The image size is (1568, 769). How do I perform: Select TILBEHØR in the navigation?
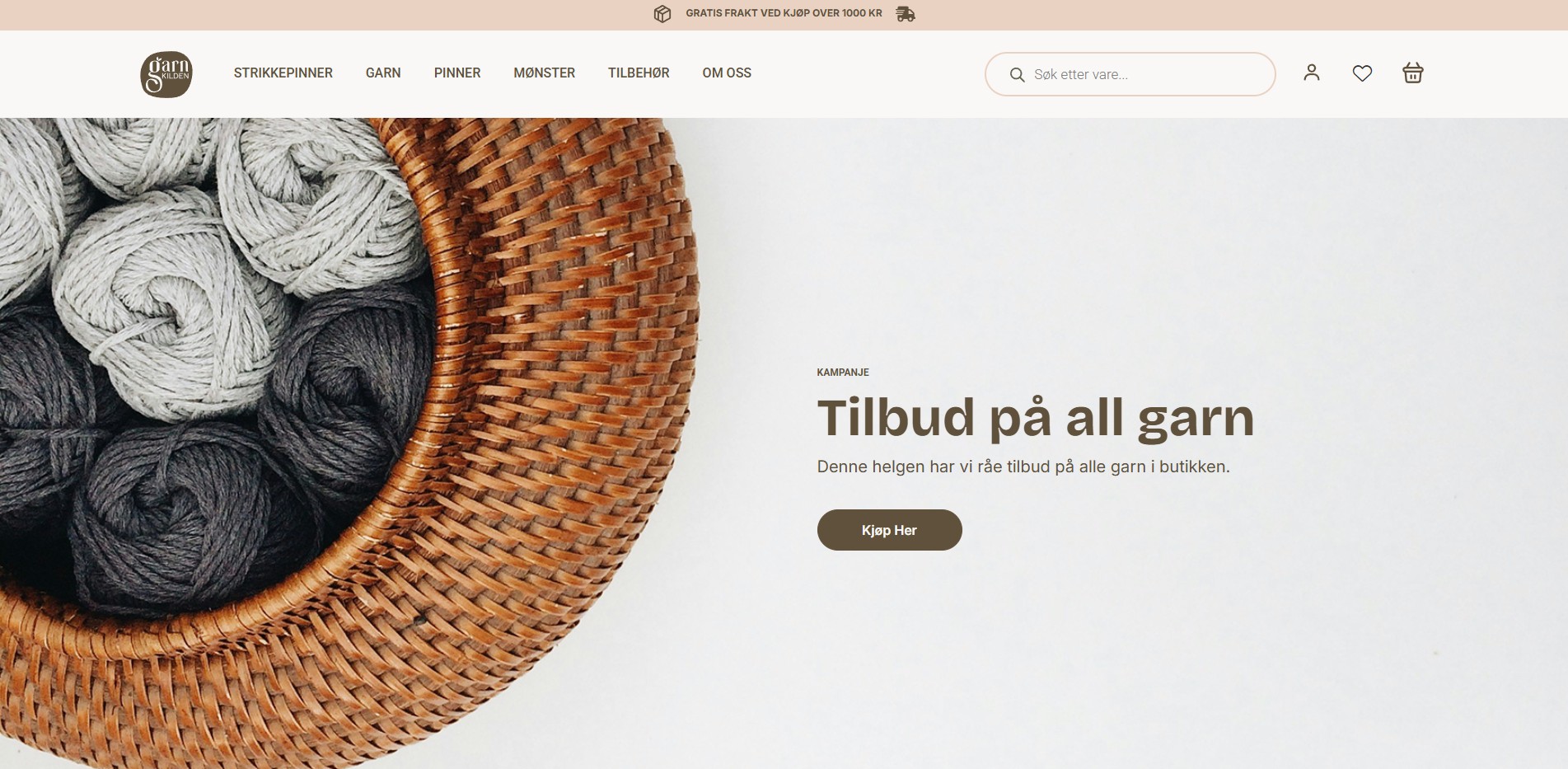click(639, 73)
